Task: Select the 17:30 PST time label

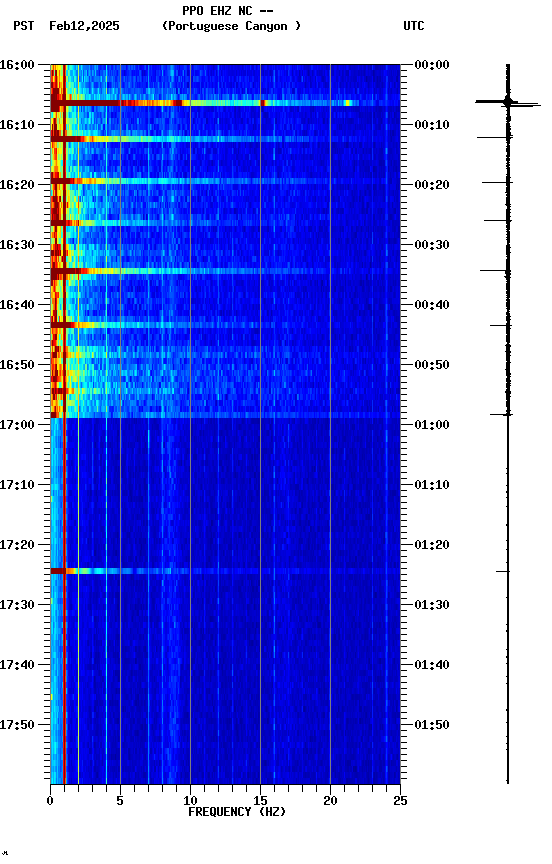Action: coord(17,606)
